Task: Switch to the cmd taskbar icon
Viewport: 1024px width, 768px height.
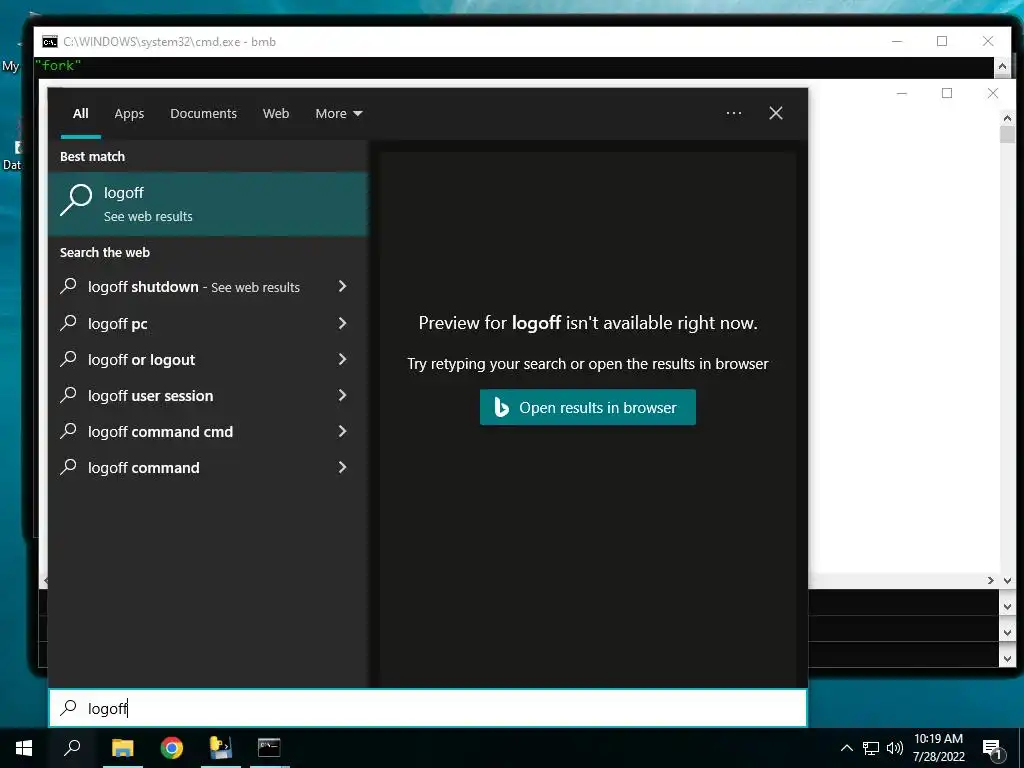Action: pos(269,748)
